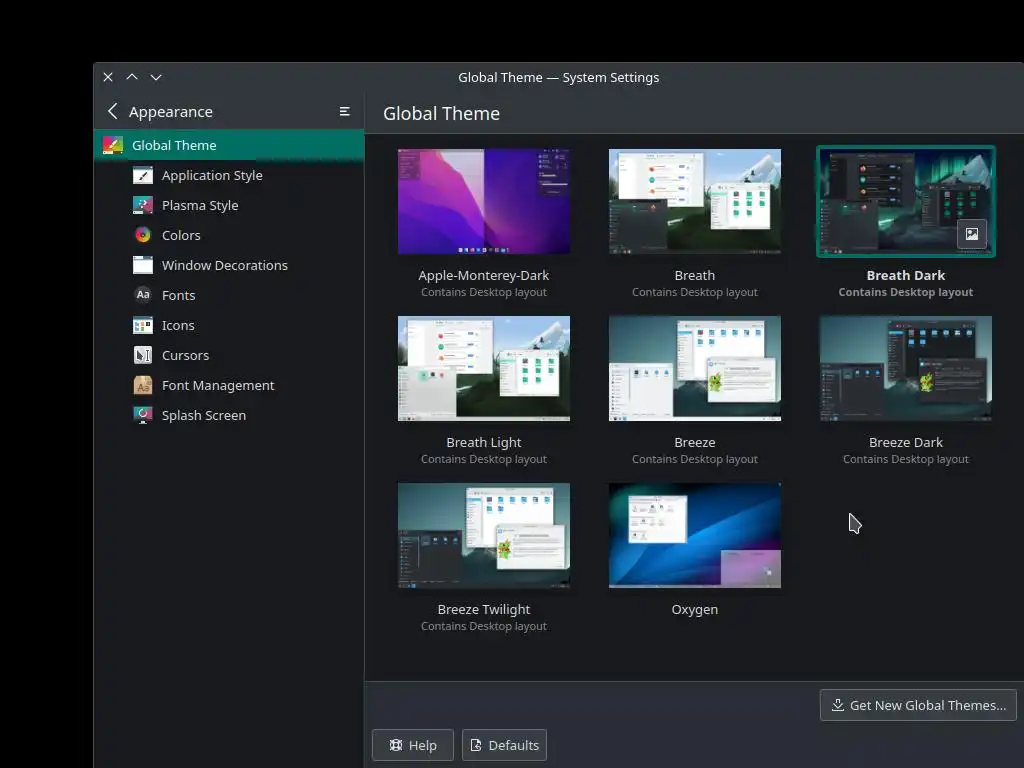Open Splash Screen settings
Viewport: 1024px width, 768px height.
229,415
